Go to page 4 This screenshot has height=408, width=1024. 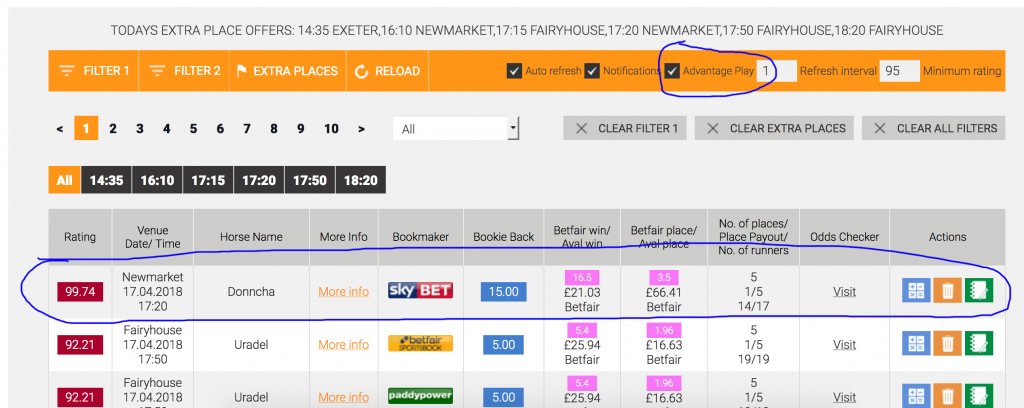pyautogui.click(x=167, y=129)
